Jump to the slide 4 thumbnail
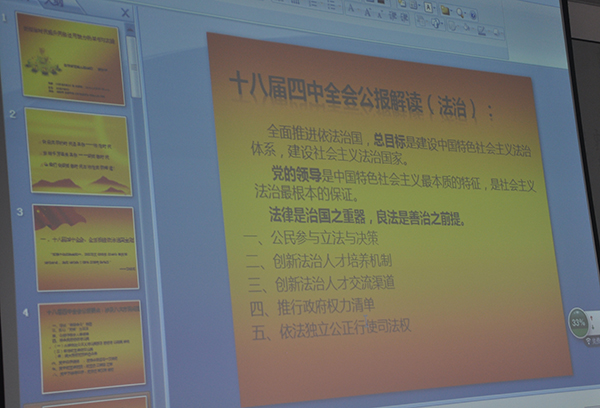Viewport: 600px width, 408px height. coord(90,343)
